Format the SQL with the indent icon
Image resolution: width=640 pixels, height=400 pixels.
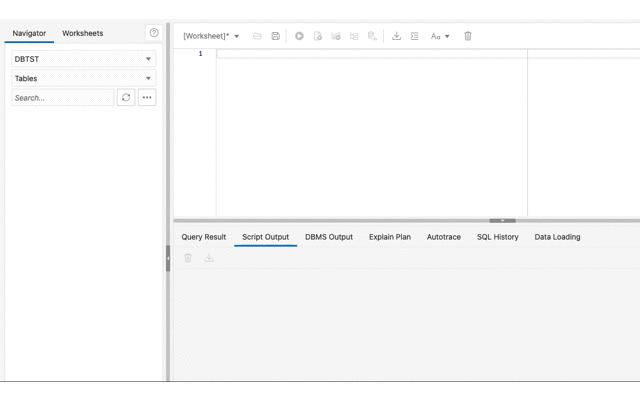(415, 36)
